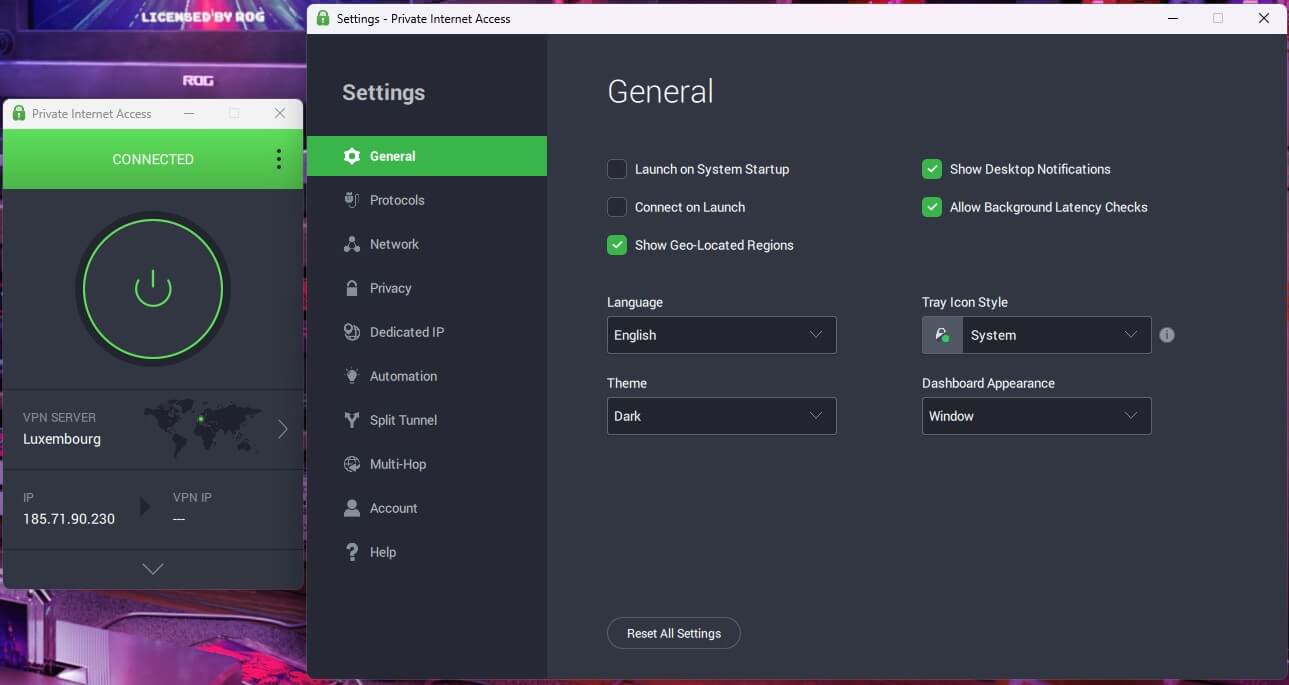The width and height of the screenshot is (1289, 685).
Task: Expand the PIA dashboard with bottom chevron
Action: point(153,569)
